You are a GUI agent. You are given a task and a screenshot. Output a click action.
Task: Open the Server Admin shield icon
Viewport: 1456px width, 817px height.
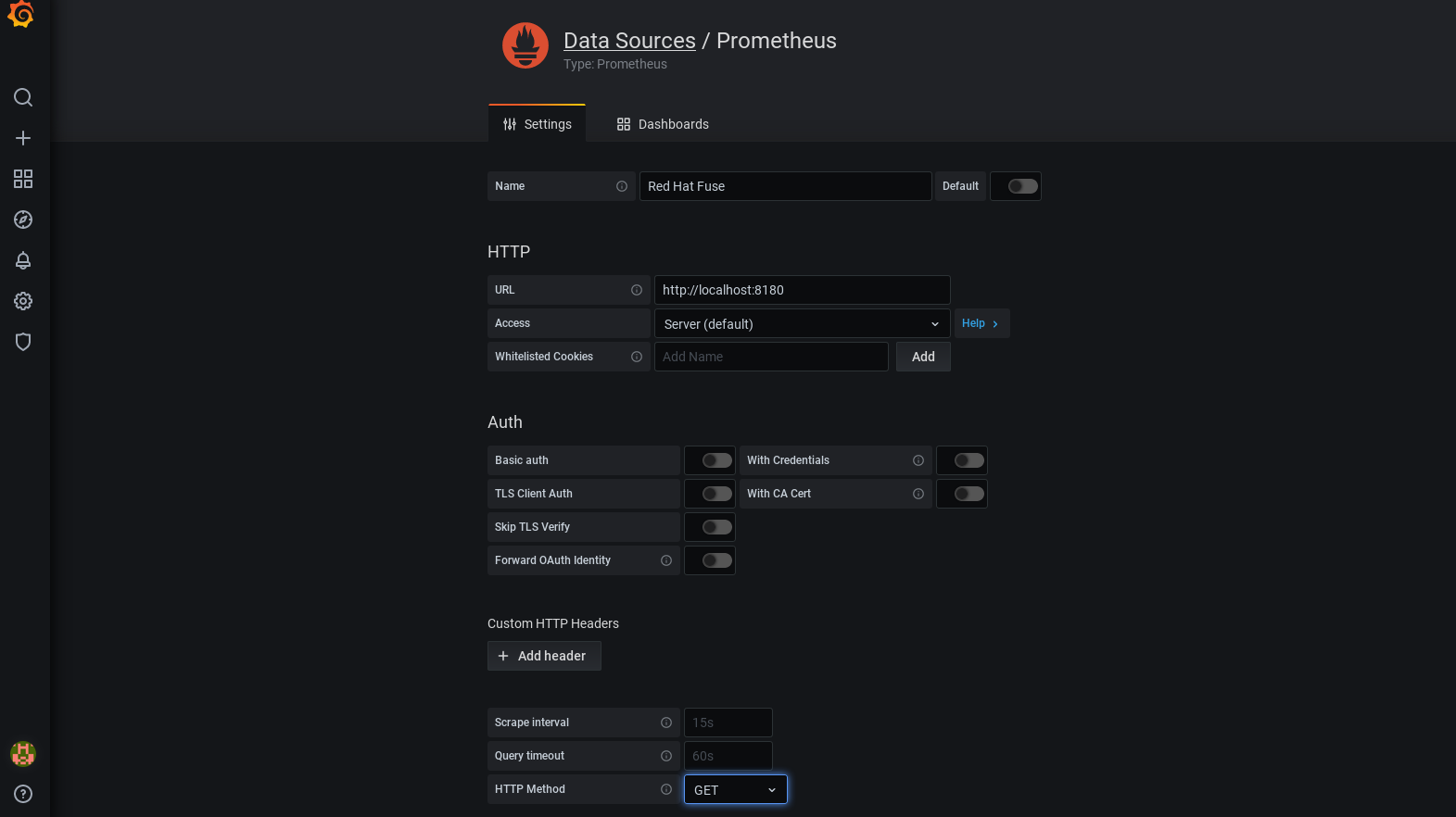(x=23, y=342)
